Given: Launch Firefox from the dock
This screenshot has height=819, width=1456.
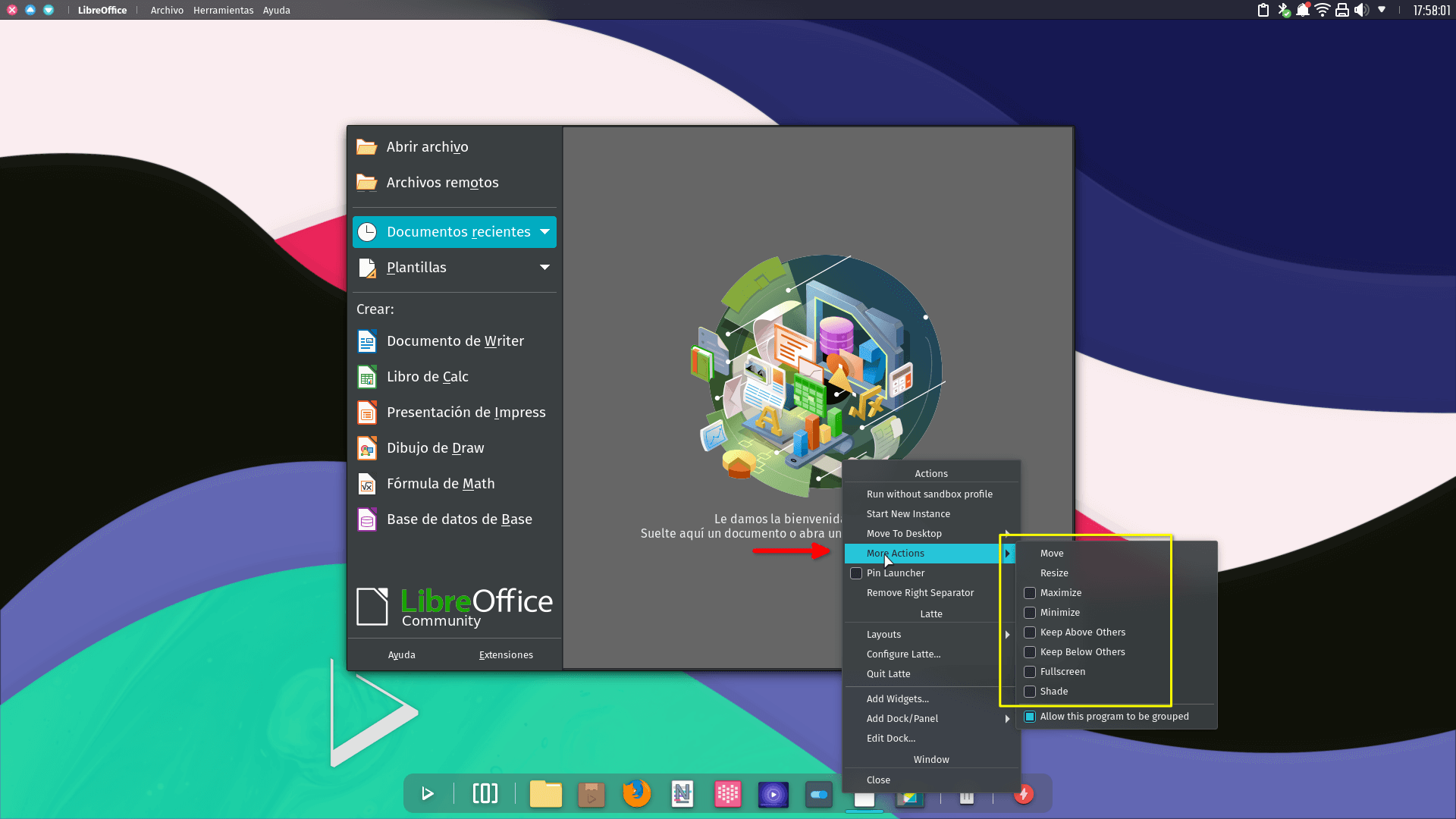Looking at the screenshot, I should [636, 794].
